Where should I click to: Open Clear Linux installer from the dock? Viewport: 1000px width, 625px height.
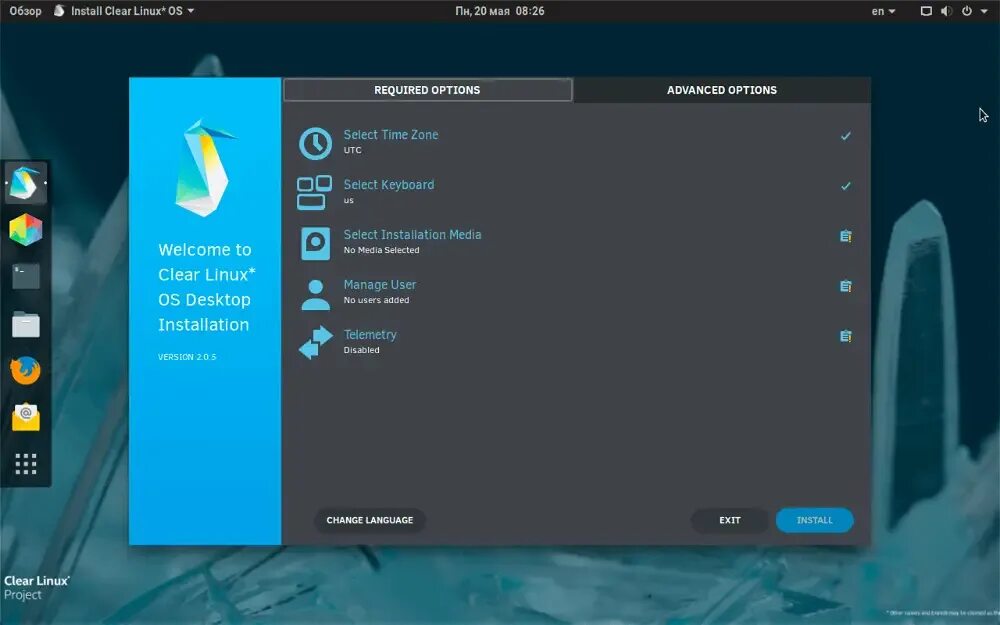26,184
